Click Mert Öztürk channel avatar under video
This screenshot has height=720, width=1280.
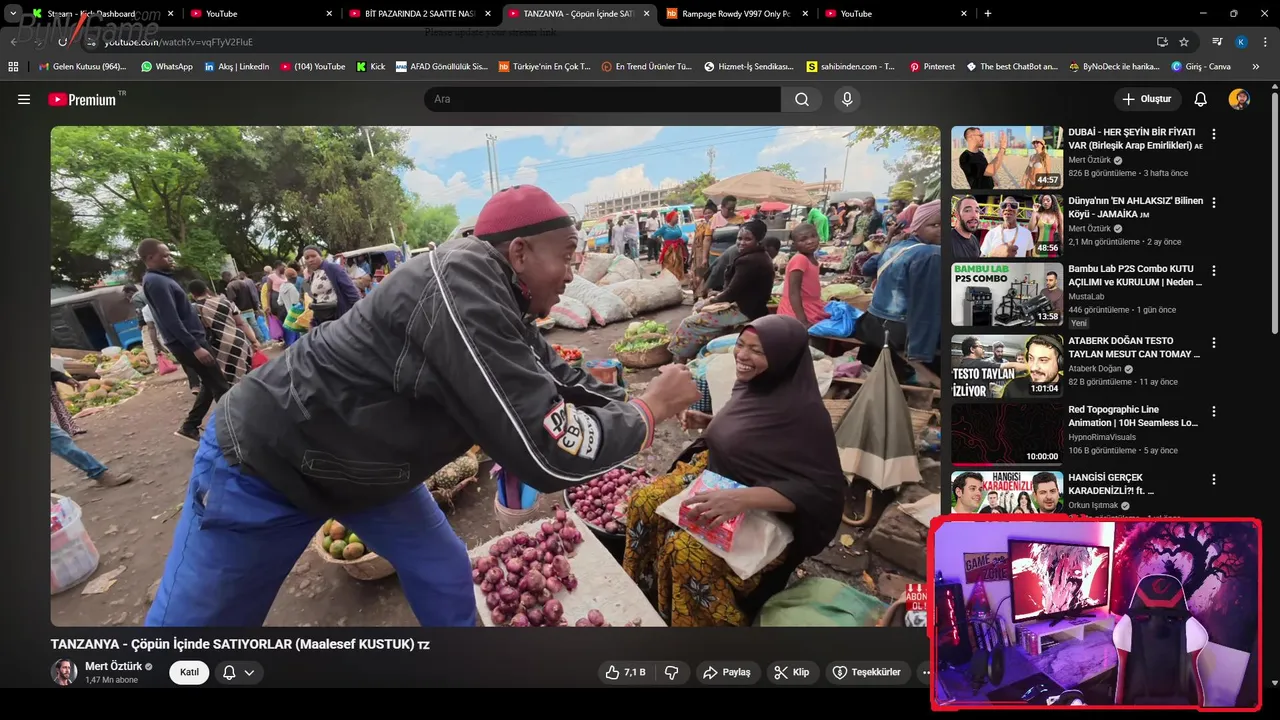click(64, 672)
